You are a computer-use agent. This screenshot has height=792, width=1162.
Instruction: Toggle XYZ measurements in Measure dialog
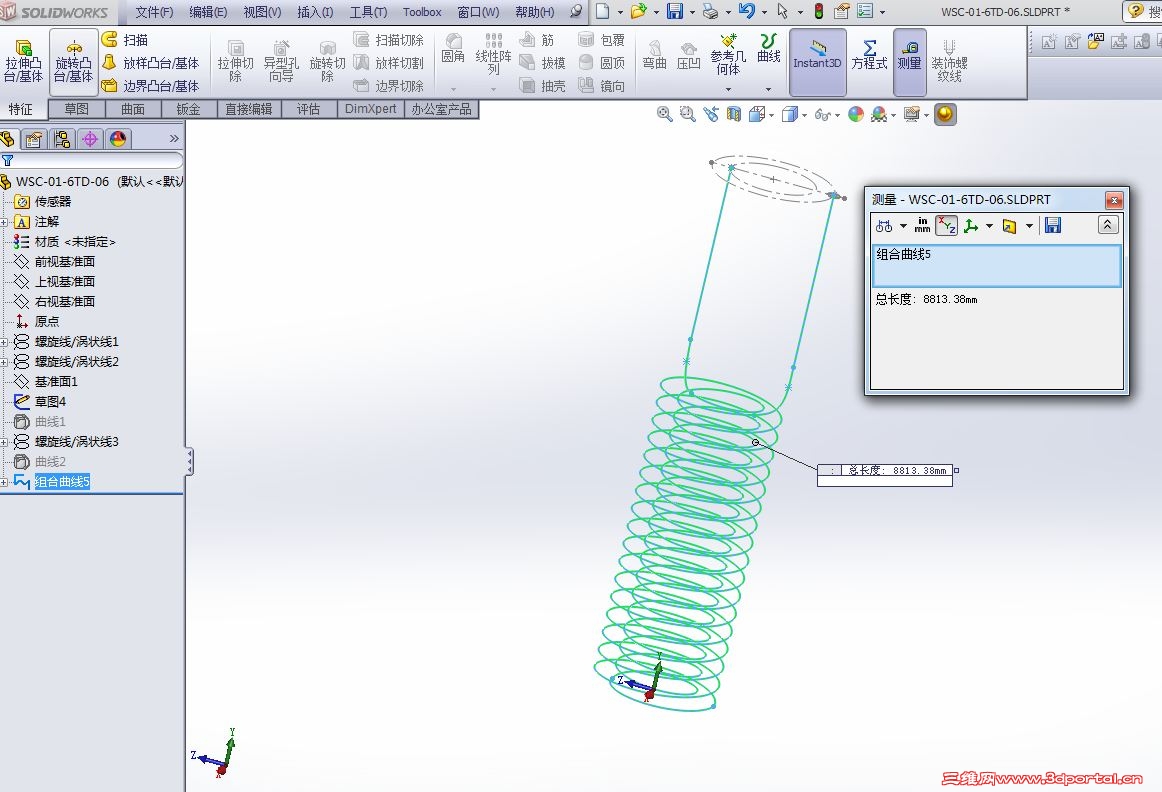[x=946, y=226]
